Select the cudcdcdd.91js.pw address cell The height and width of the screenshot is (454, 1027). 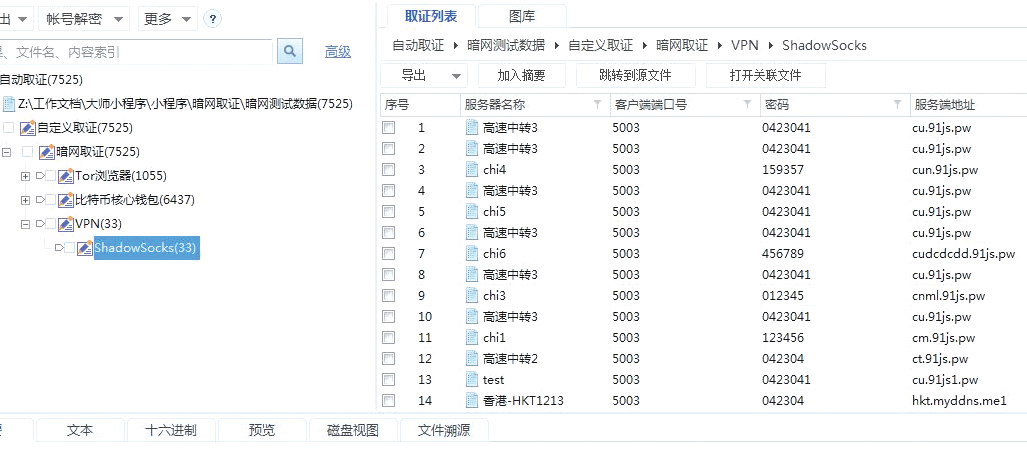[x=963, y=254]
